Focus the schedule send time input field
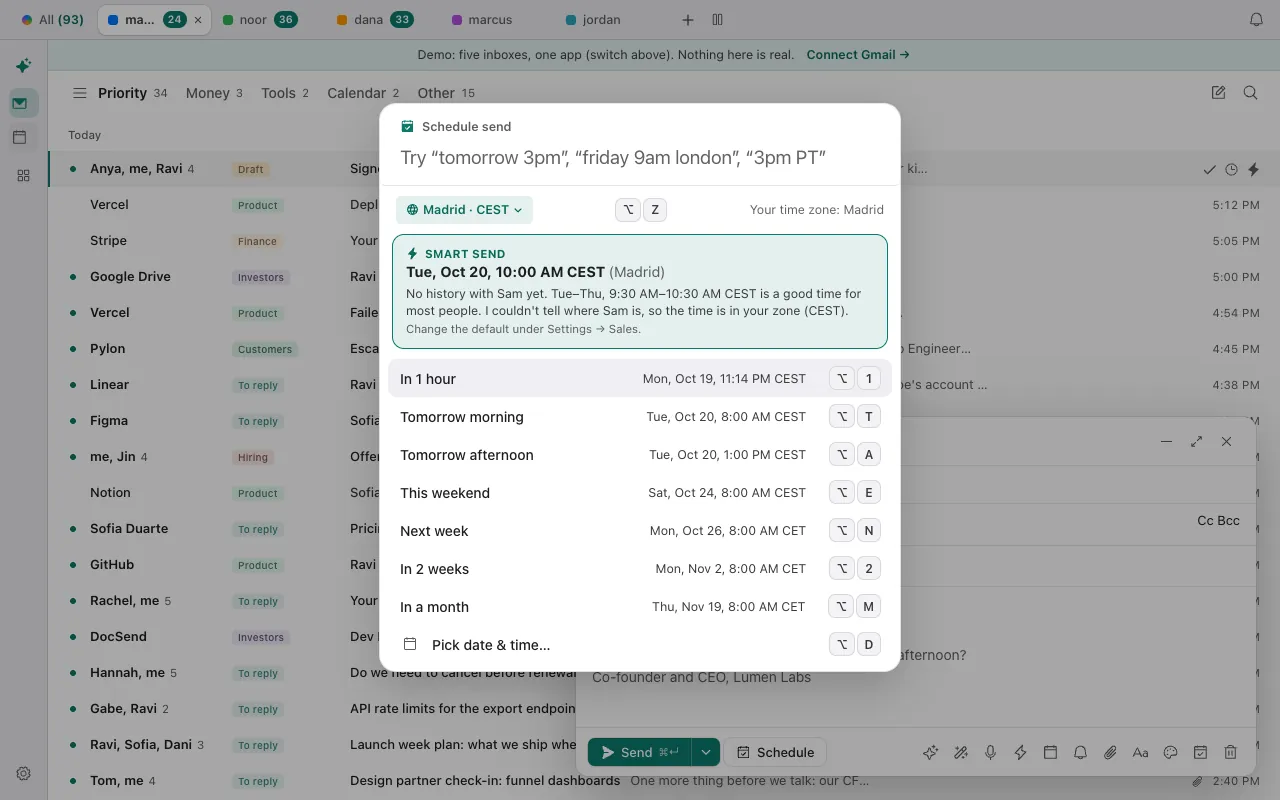Screen dimensions: 1280x800 click(640, 158)
